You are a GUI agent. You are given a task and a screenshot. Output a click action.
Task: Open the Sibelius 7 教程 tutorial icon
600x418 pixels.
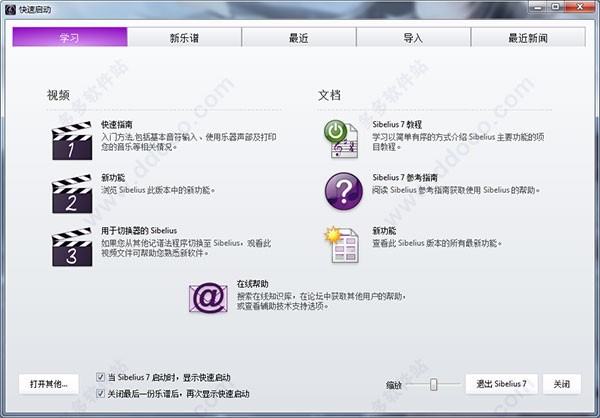click(x=341, y=139)
